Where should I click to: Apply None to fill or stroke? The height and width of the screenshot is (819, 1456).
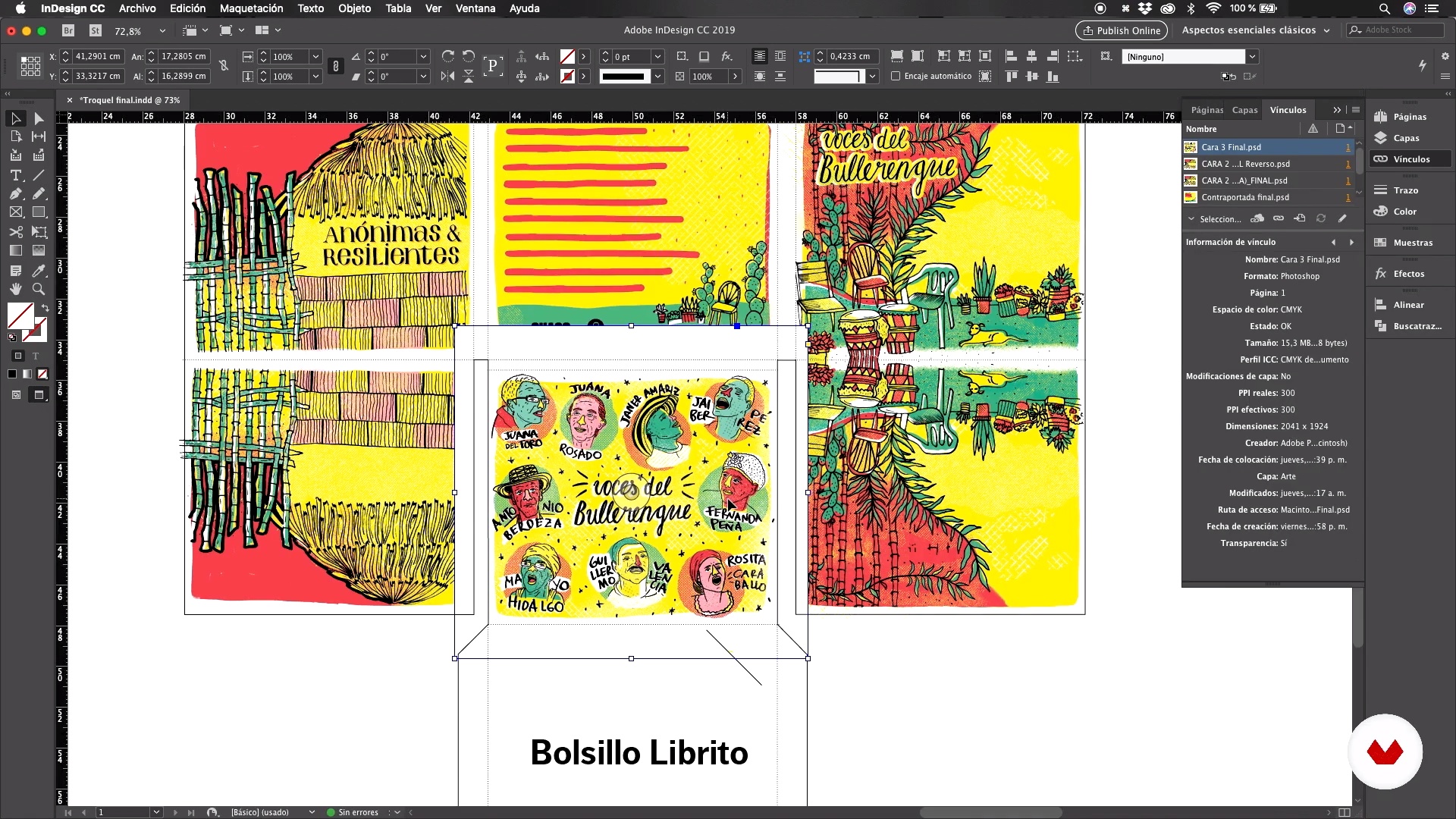(x=42, y=374)
